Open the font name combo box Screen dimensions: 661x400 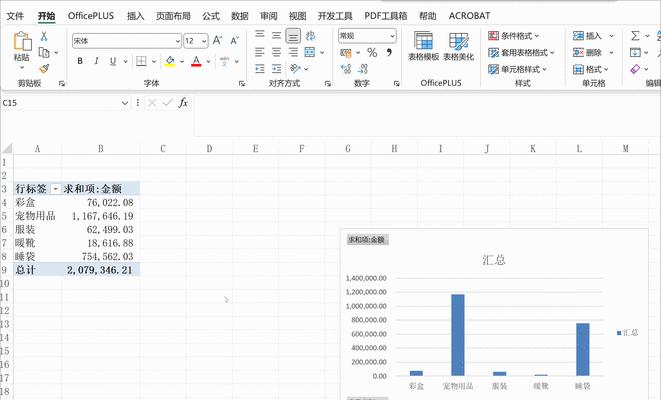point(127,41)
